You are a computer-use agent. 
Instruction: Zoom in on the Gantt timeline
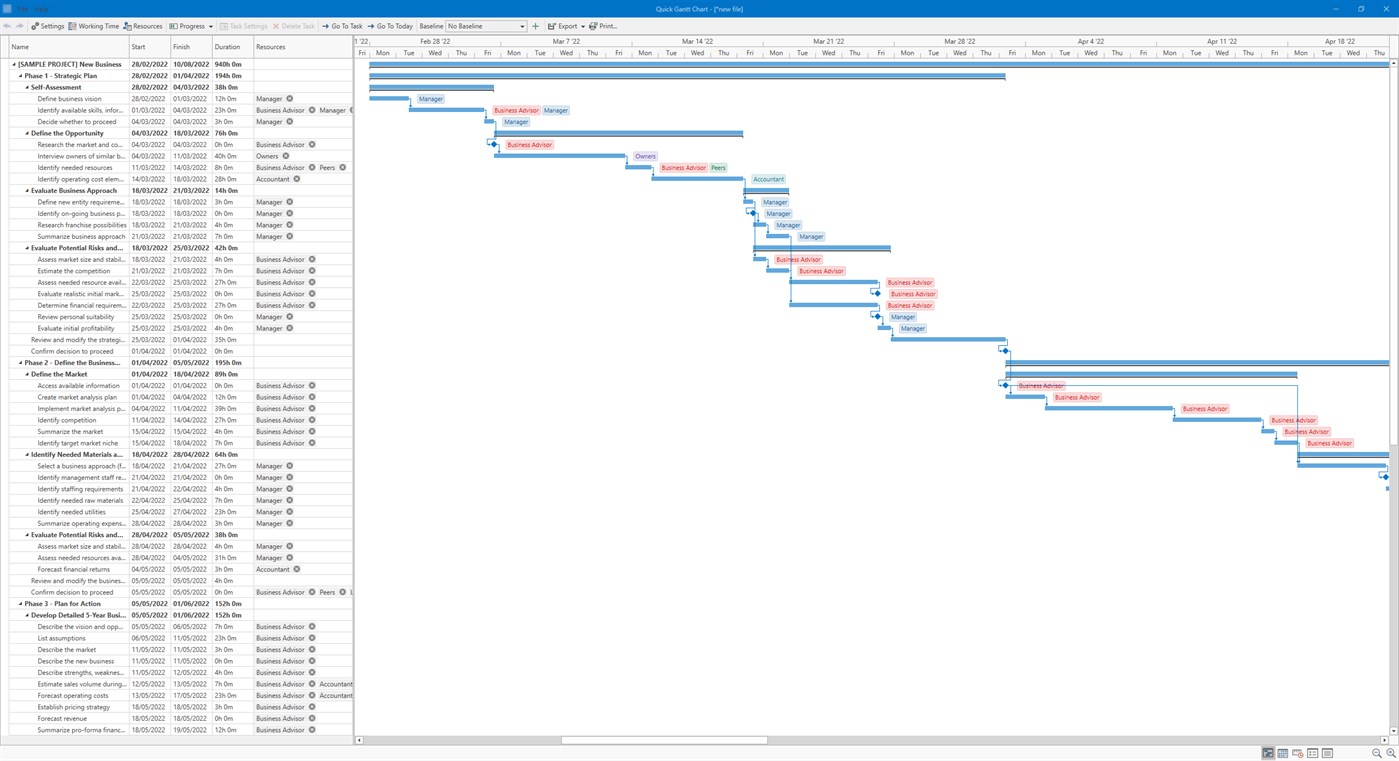coord(1392,753)
